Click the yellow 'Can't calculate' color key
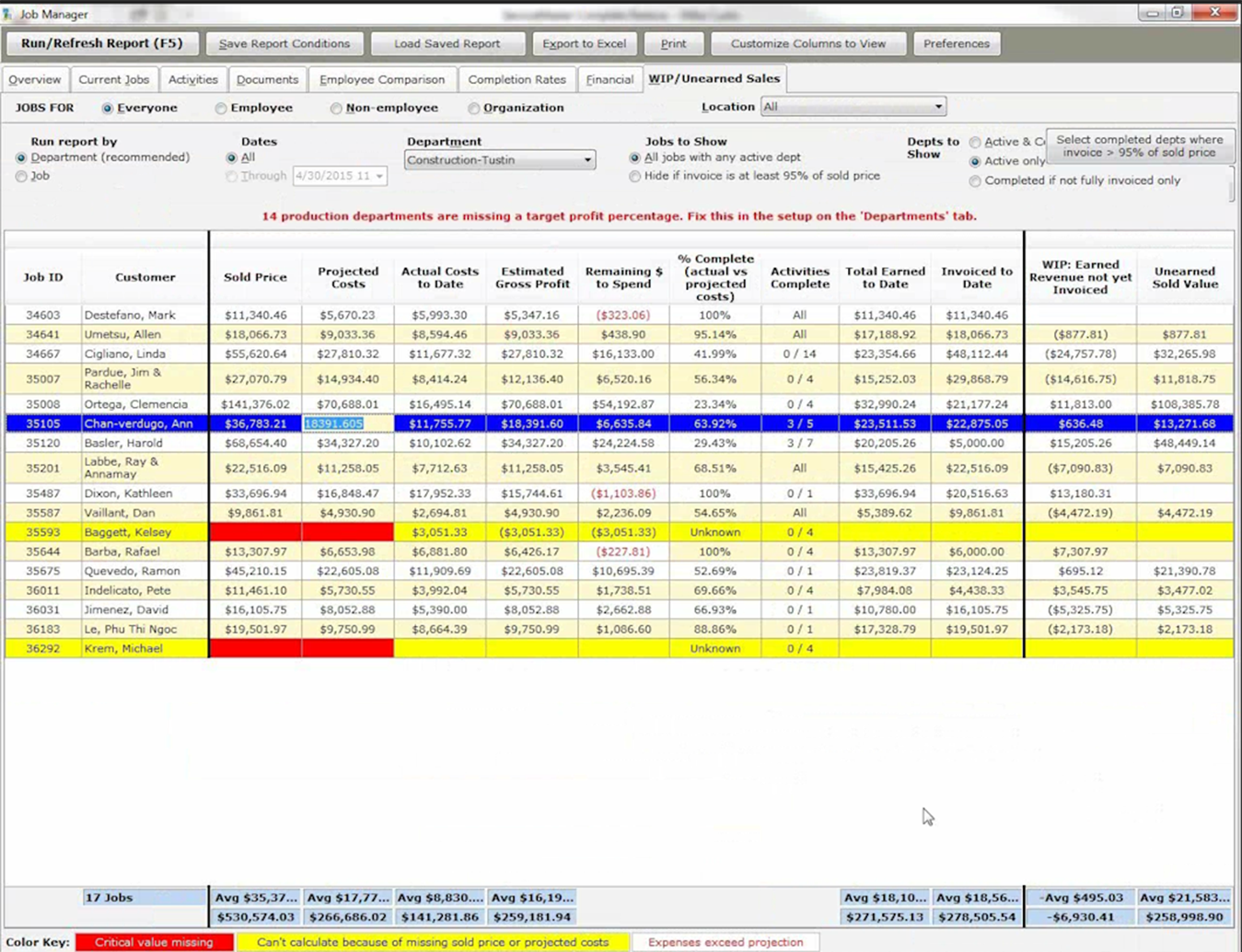 [x=433, y=942]
